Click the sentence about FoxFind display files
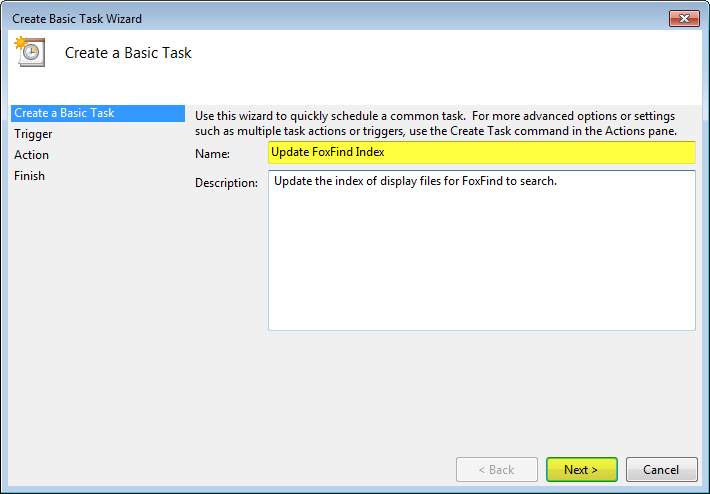The image size is (710, 494). pyautogui.click(x=415, y=181)
